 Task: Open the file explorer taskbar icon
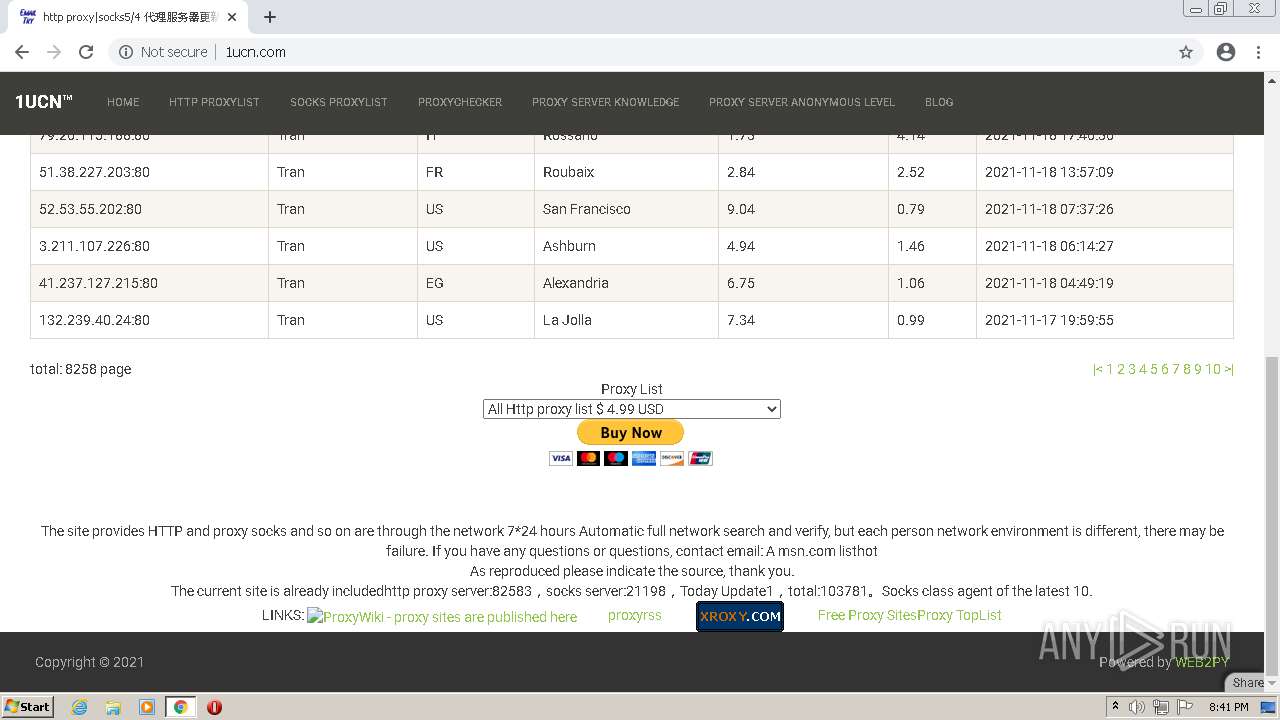[113, 707]
